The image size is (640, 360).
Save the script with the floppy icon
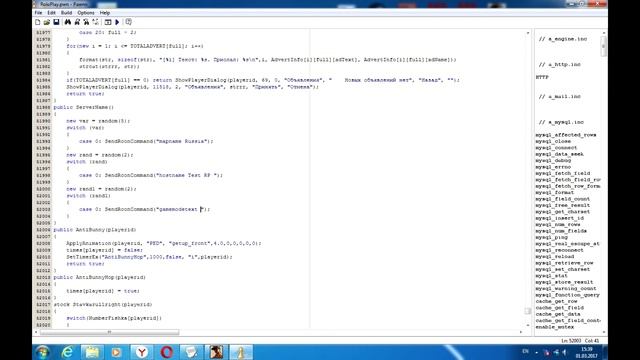tap(56, 22)
